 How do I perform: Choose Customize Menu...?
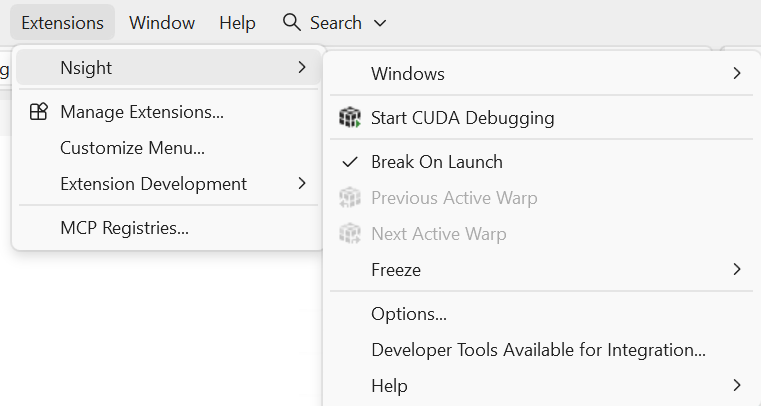(x=168, y=148)
